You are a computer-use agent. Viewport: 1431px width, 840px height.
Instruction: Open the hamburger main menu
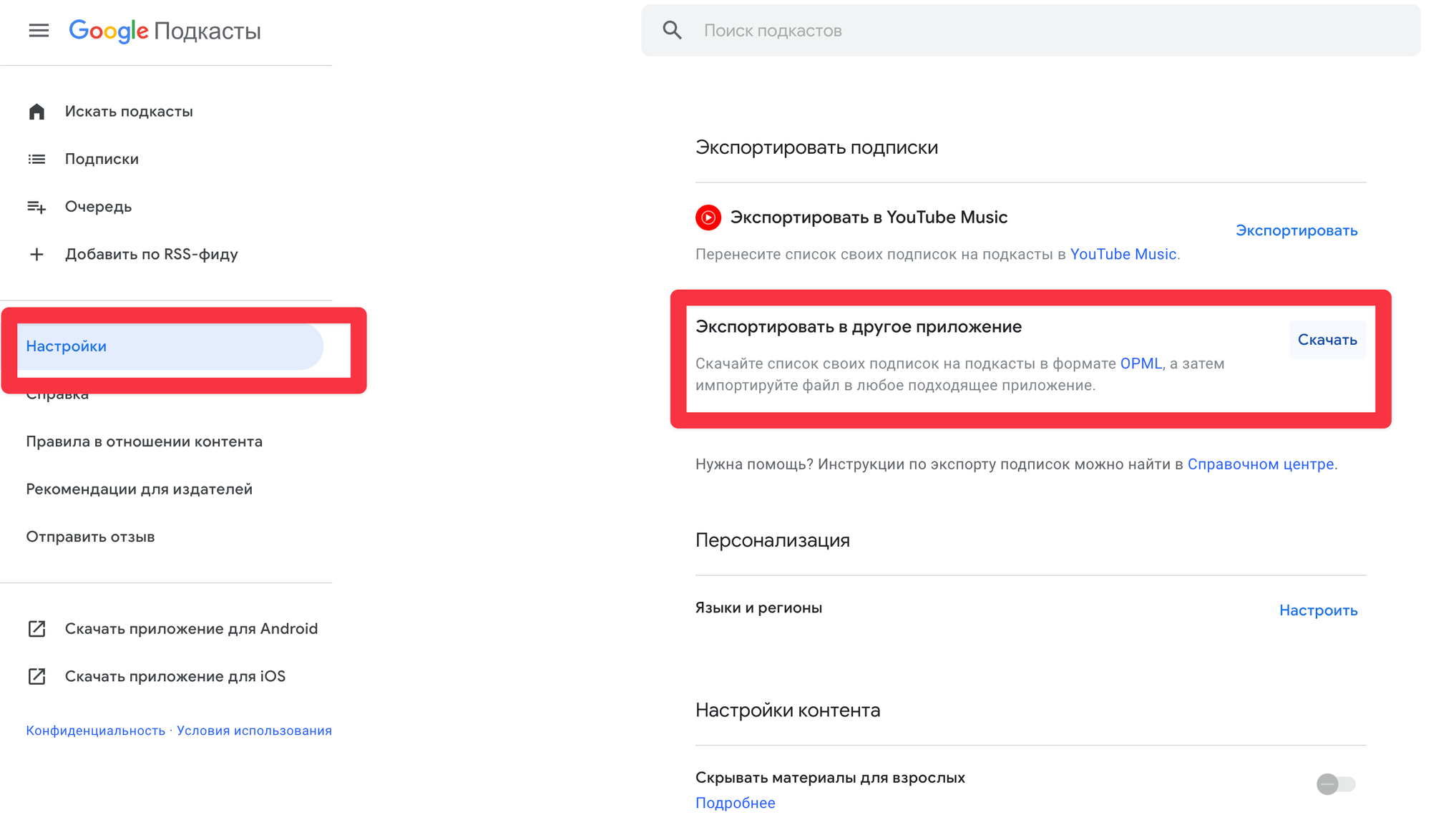[x=39, y=31]
